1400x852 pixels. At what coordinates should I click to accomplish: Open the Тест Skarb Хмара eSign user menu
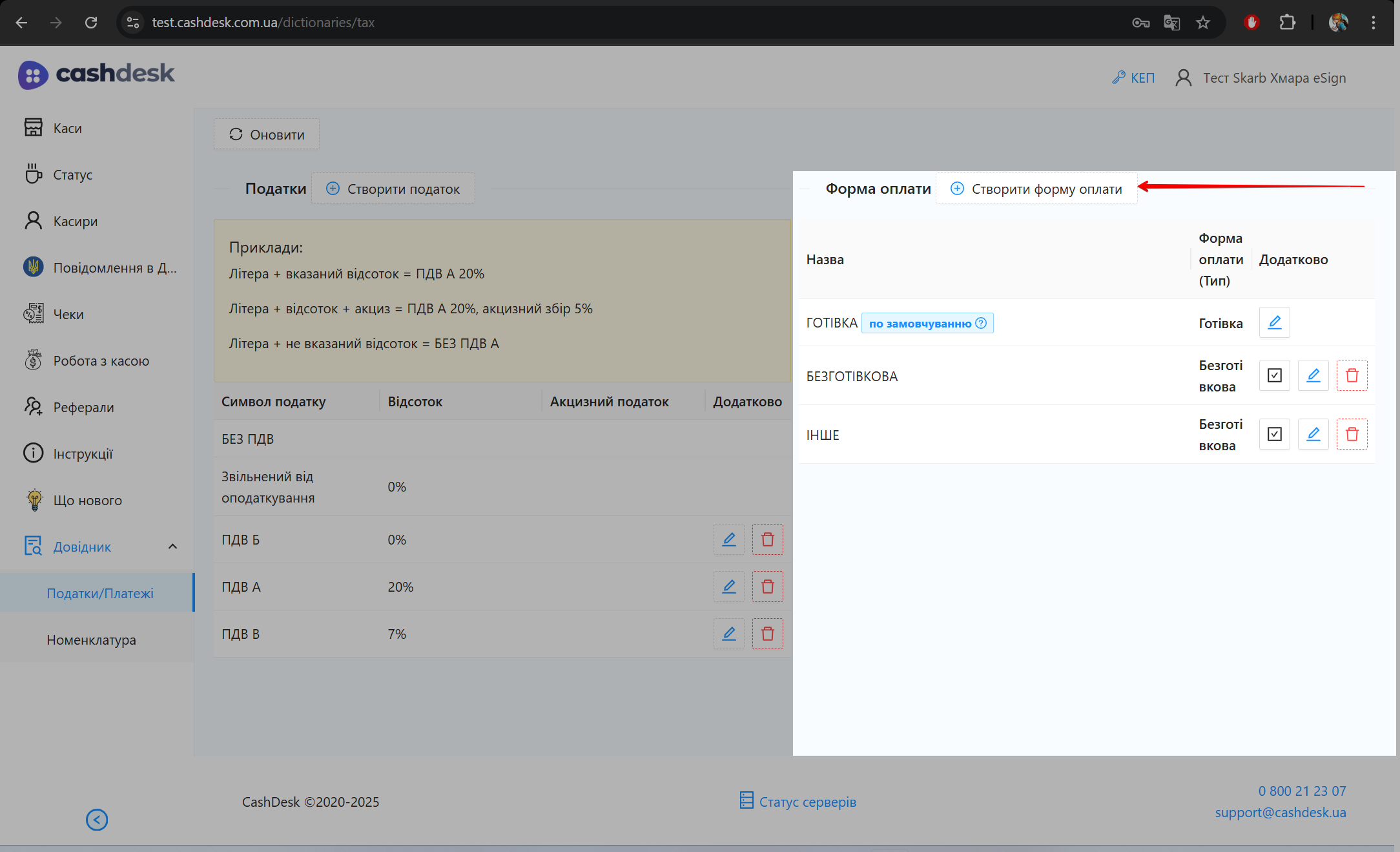pos(1261,78)
